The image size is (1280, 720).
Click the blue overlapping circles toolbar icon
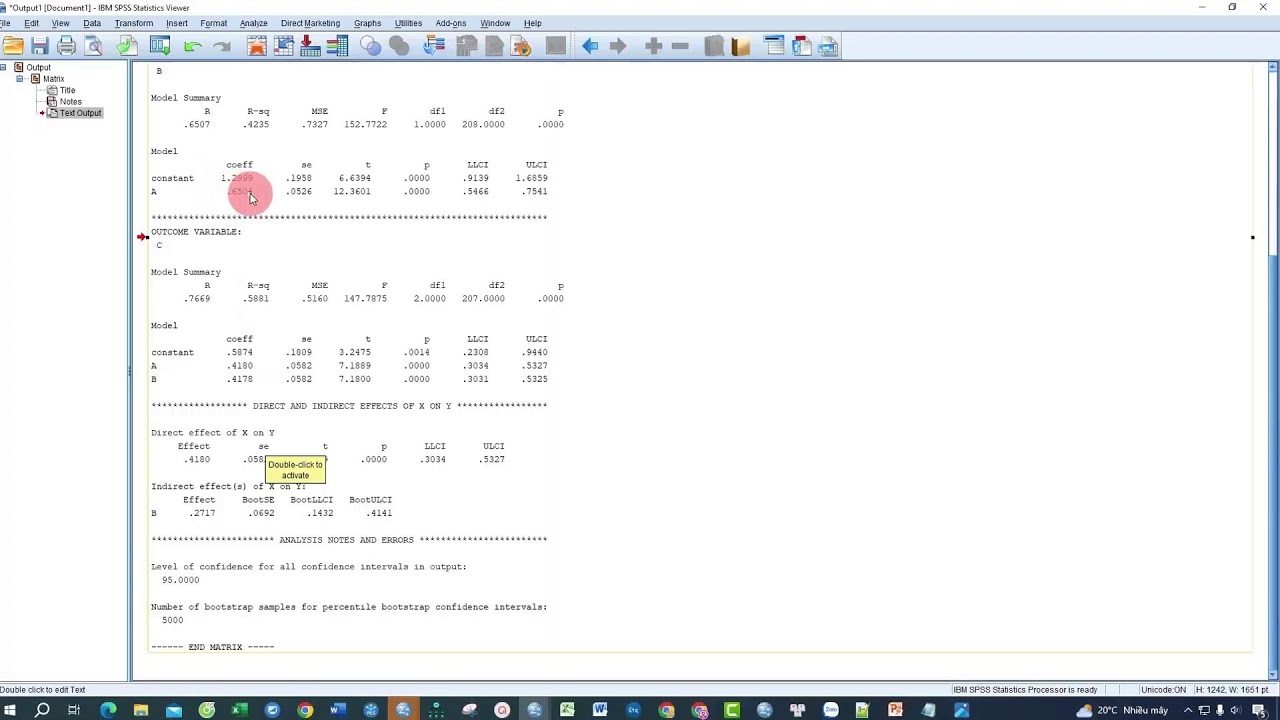tap(371, 46)
